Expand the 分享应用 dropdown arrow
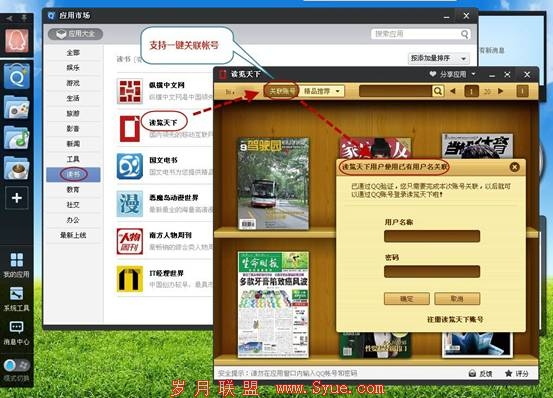The height and width of the screenshot is (398, 553). pos(474,74)
